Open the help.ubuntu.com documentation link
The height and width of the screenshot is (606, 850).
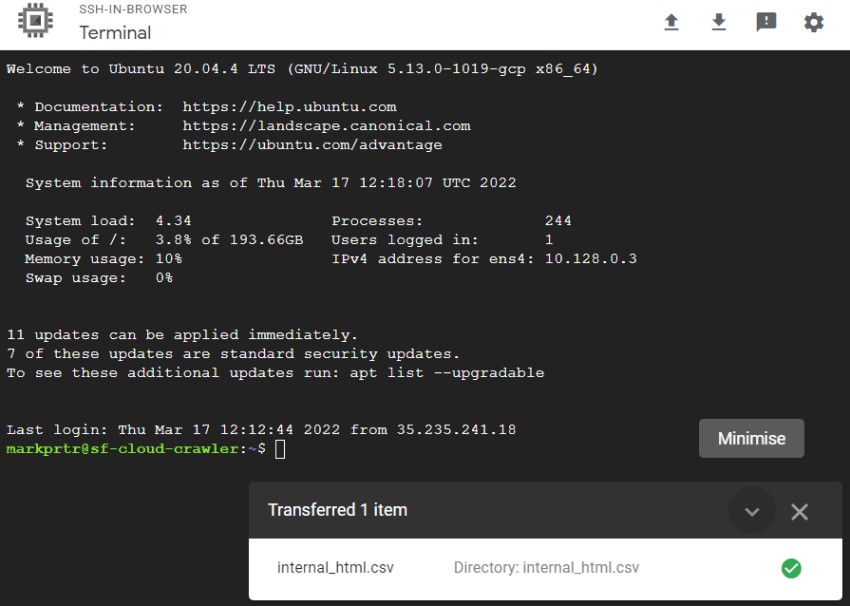click(289, 107)
